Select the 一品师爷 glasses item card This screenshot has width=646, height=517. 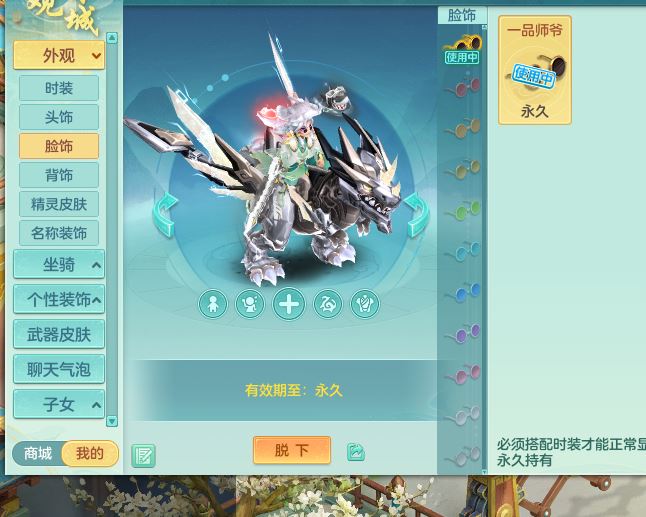pyautogui.click(x=535, y=70)
